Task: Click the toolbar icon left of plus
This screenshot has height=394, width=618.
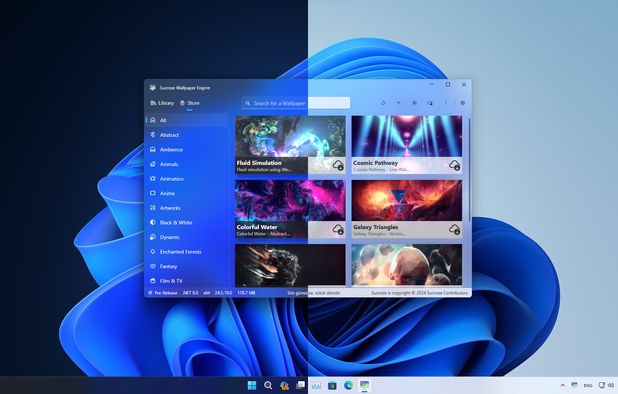Action: click(383, 103)
